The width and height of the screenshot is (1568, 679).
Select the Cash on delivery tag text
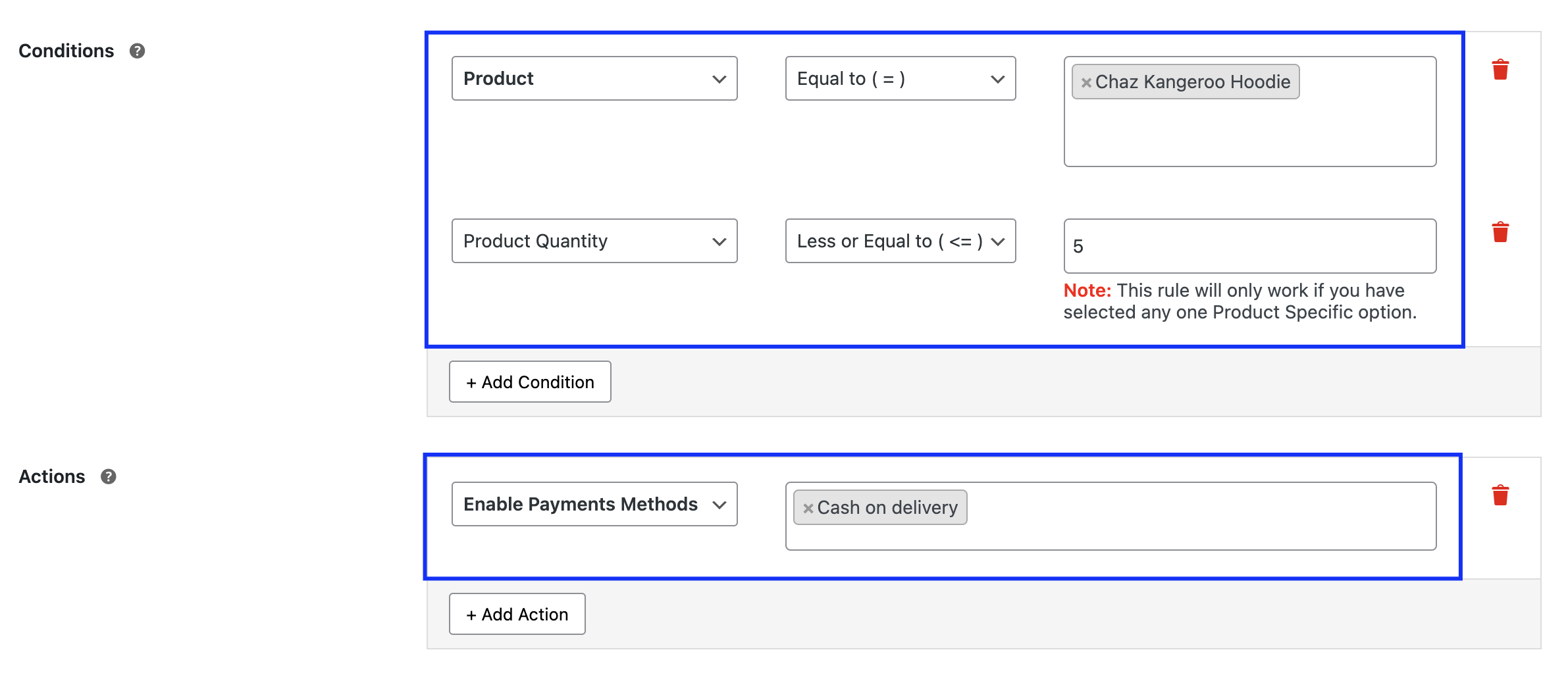point(887,507)
